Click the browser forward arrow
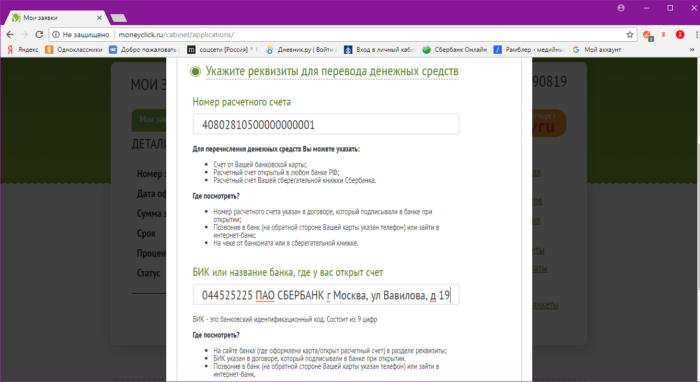Viewport: 700px width, 382px height. [x=24, y=34]
